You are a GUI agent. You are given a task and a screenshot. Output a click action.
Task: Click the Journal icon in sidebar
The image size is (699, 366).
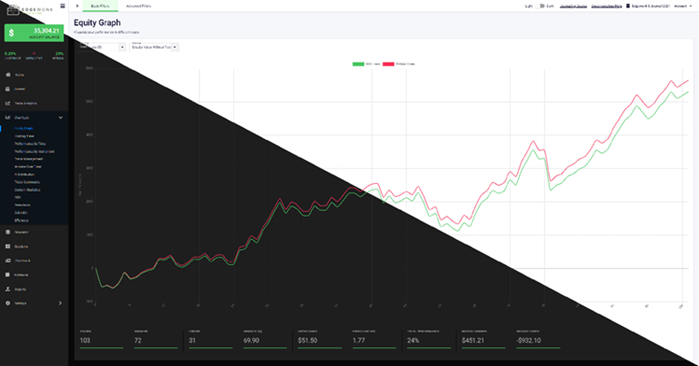[x=8, y=89]
